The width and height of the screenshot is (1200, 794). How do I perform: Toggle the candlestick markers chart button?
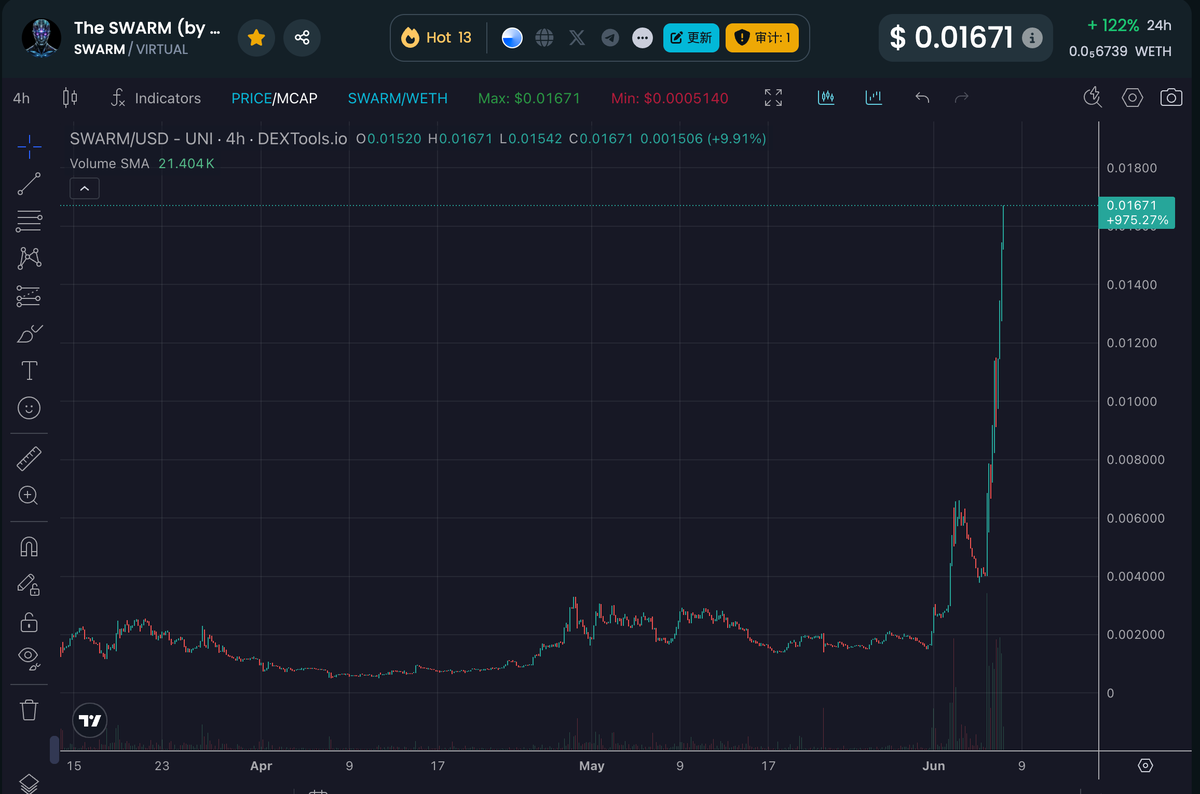point(826,98)
